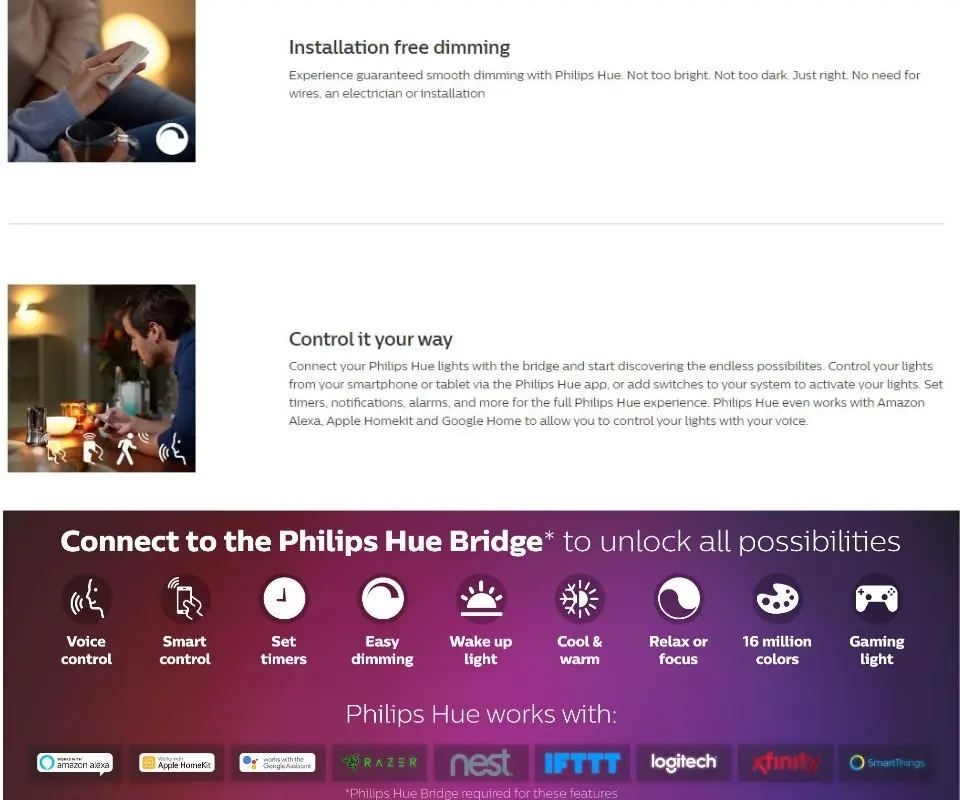Select the IFTTT logo
960x800 pixels.
tap(582, 763)
